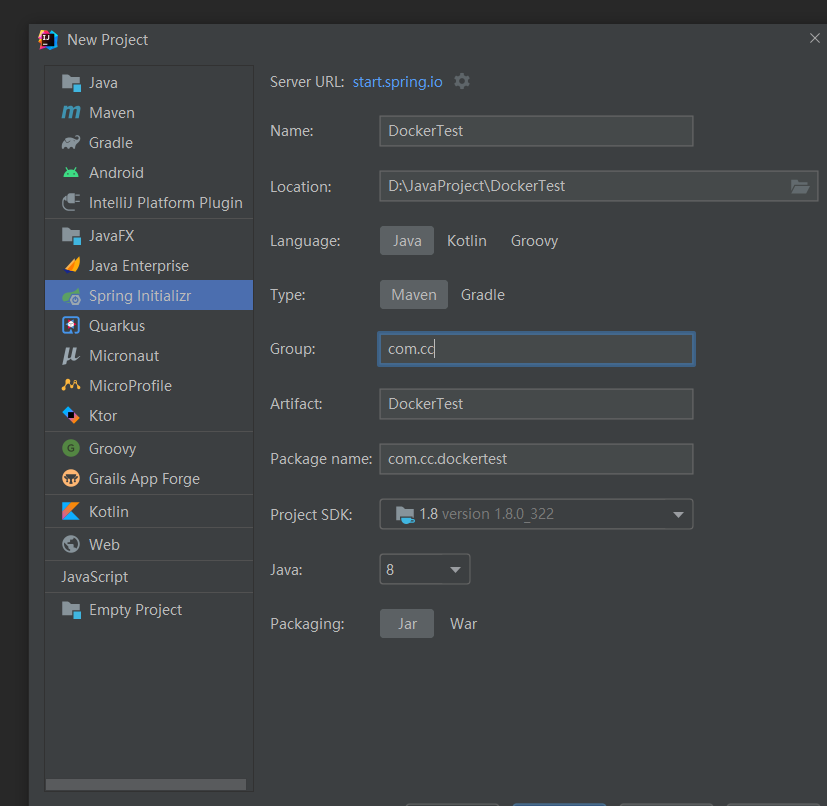Choose Gradle build type
This screenshot has width=827, height=806.
point(483,294)
